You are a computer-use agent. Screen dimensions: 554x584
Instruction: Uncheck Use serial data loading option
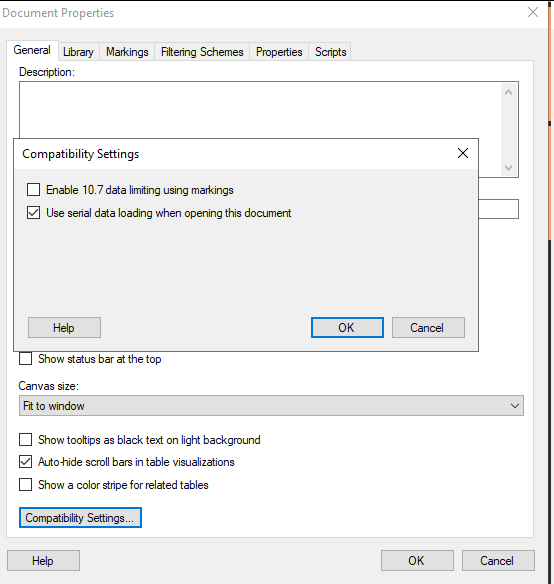click(34, 213)
